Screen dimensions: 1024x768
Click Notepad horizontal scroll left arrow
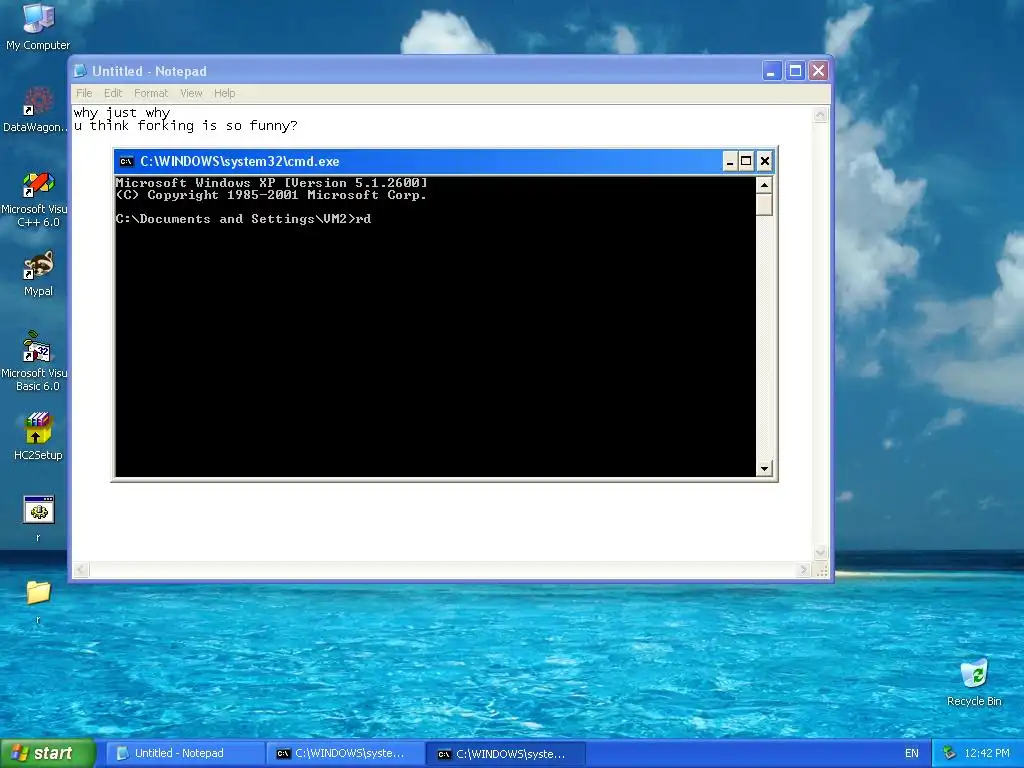click(81, 570)
